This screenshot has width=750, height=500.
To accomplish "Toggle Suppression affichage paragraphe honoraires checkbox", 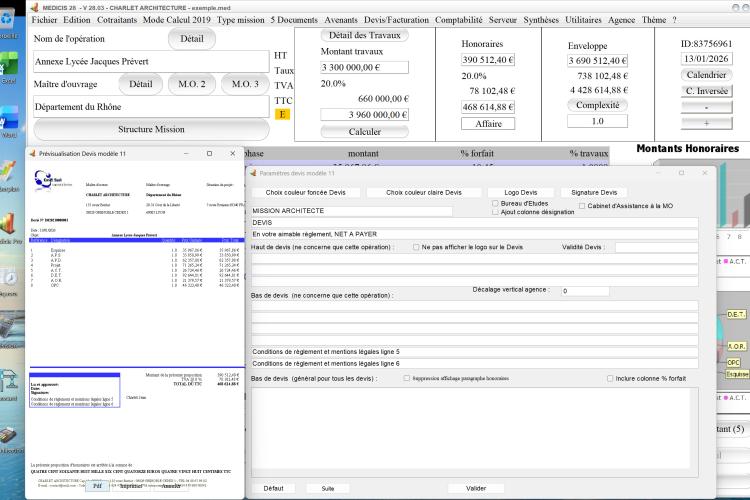I will tap(407, 378).
